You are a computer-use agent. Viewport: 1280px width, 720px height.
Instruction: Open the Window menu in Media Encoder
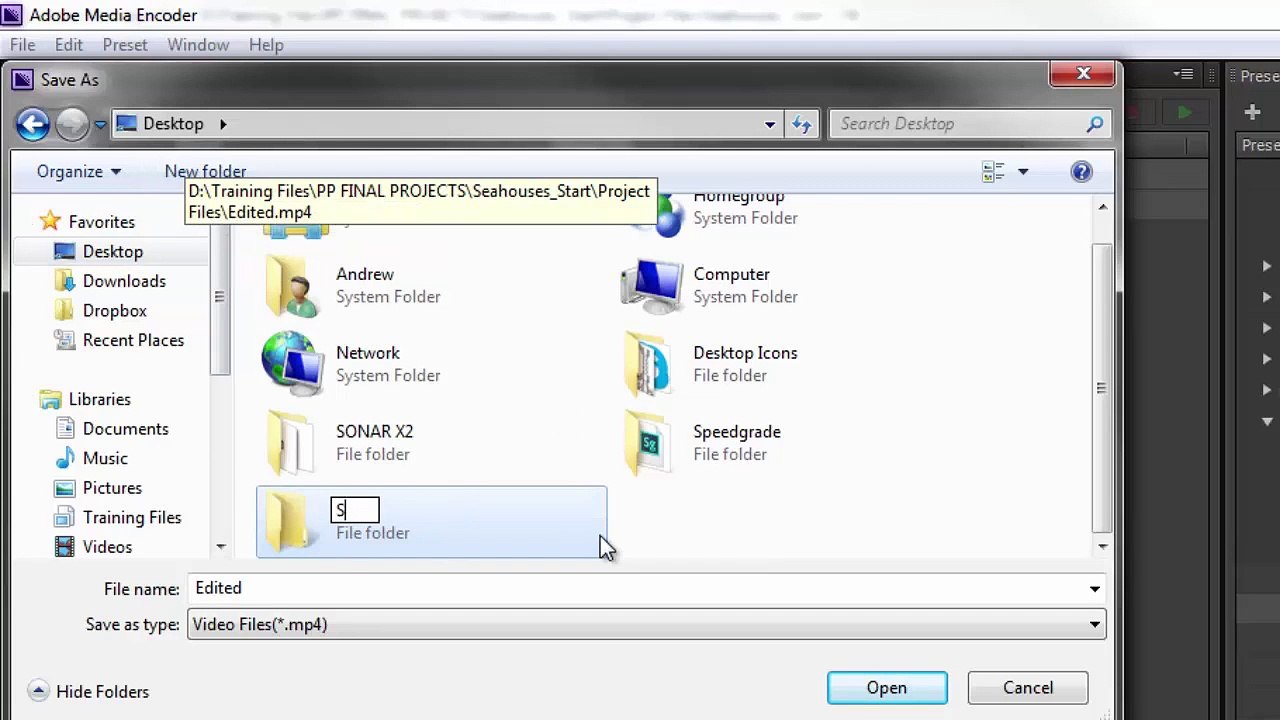point(198,45)
